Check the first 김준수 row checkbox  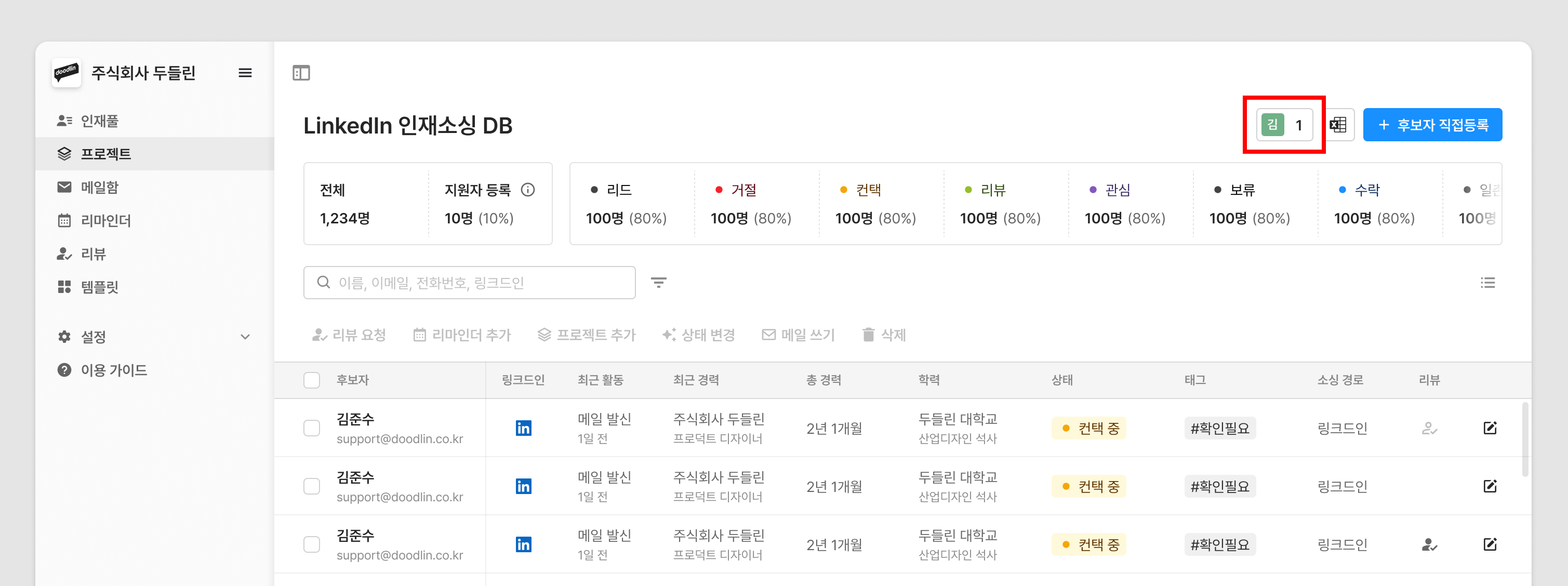[312, 428]
